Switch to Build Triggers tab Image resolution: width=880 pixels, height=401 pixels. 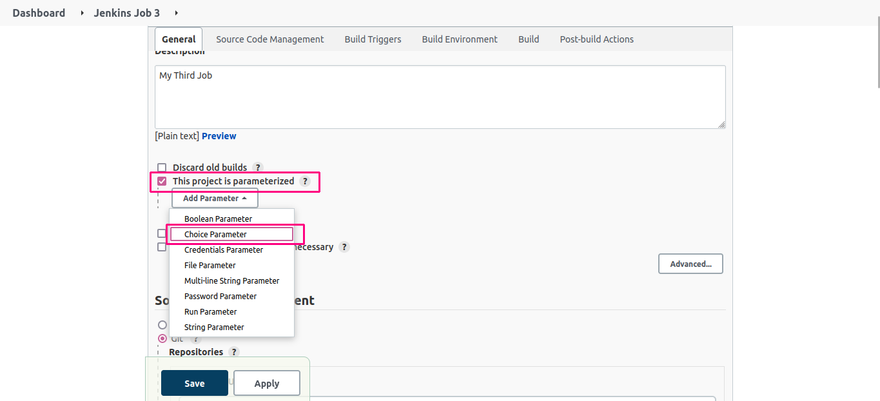pyautogui.click(x=373, y=39)
